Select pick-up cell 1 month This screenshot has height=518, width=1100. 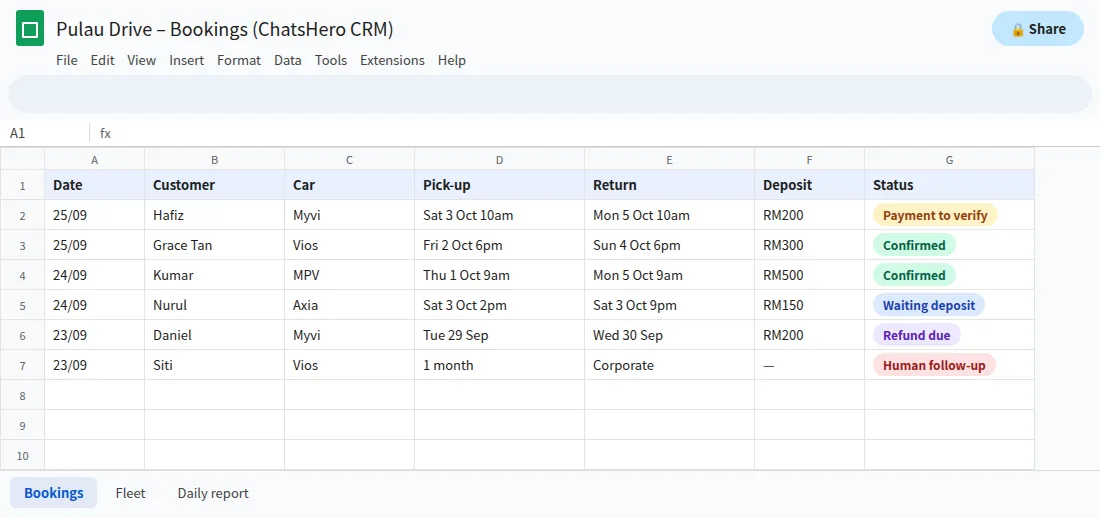[499, 365]
